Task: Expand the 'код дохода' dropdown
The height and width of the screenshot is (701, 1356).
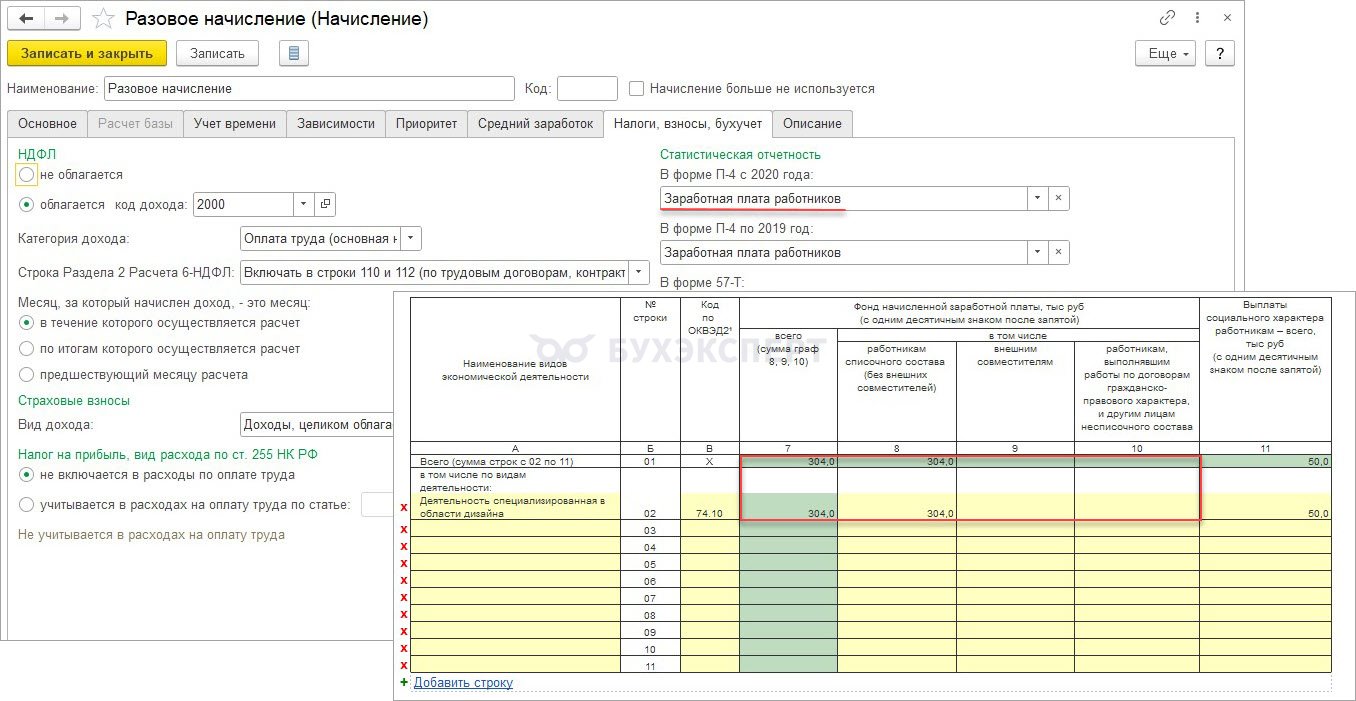Action: tap(304, 204)
